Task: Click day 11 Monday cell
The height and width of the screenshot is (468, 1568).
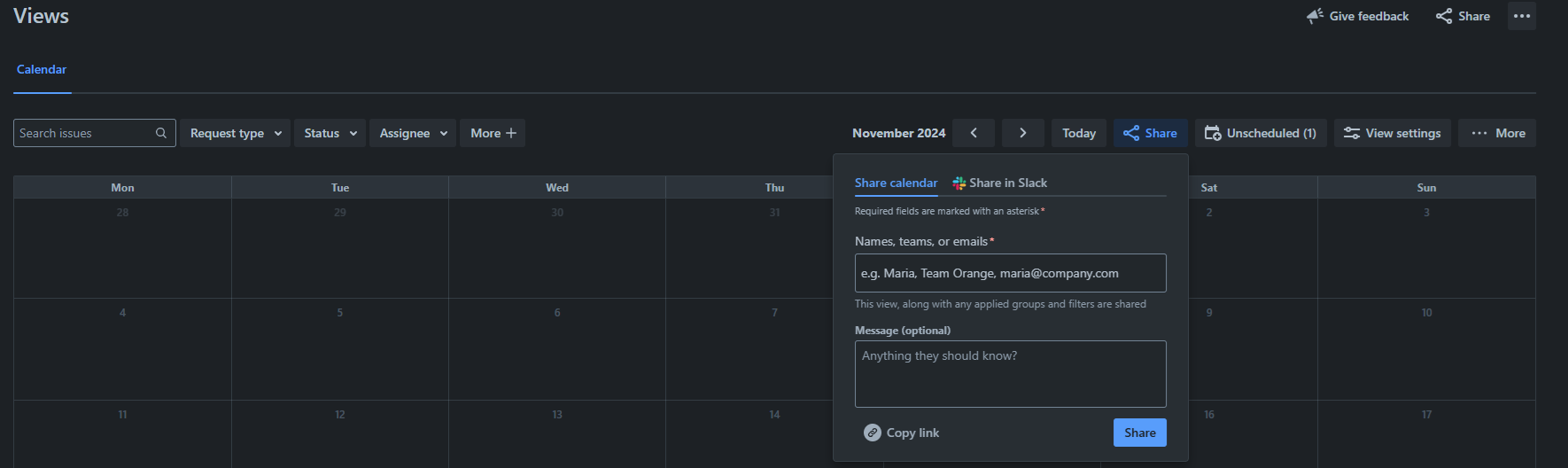Action: 122,434
